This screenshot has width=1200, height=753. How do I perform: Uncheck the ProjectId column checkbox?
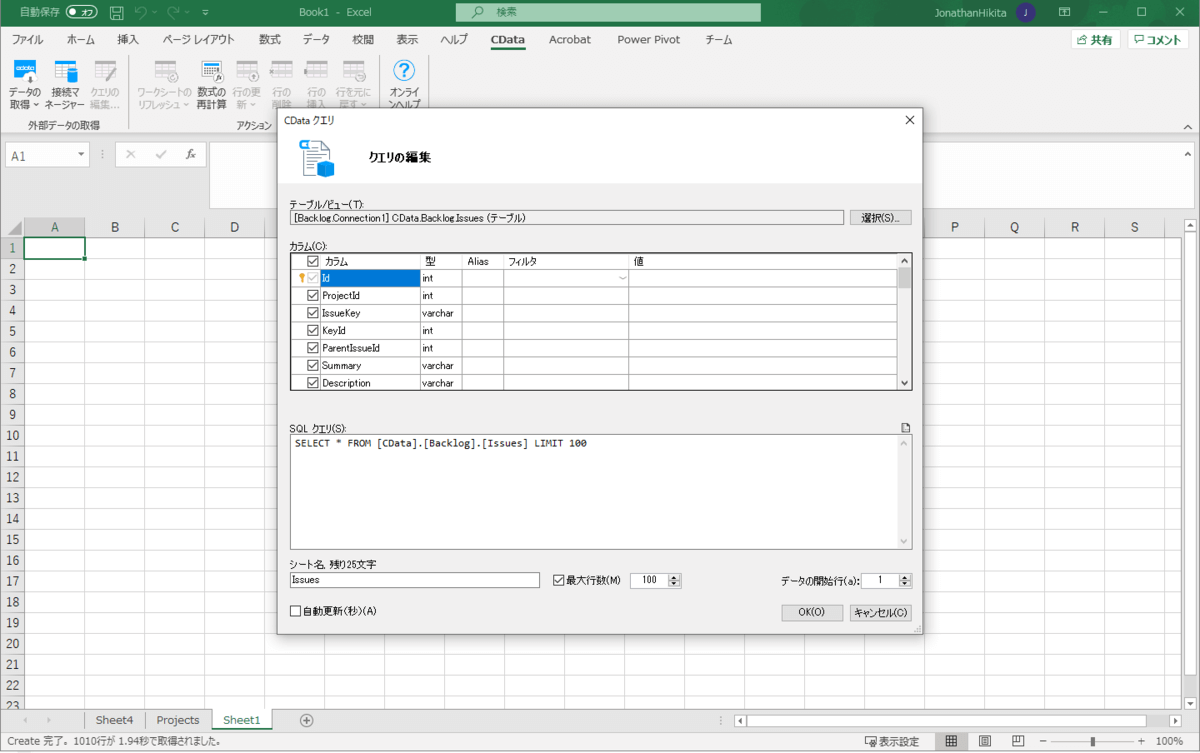tap(313, 296)
